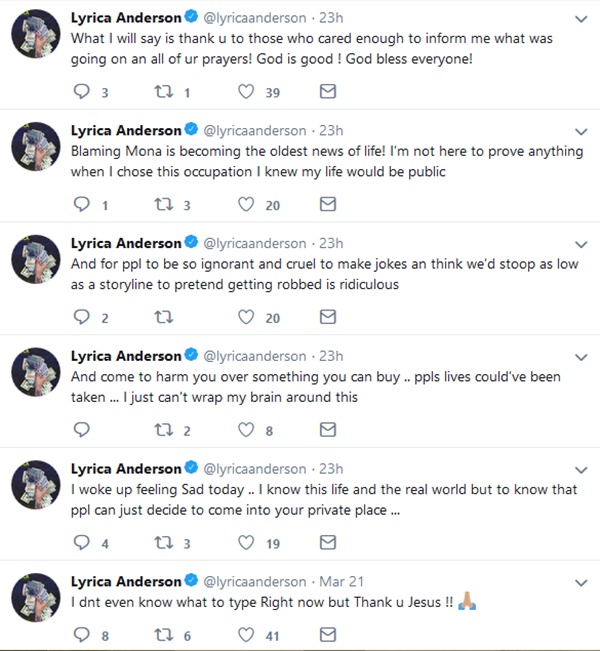
Task: Retweet the 'Blaming Mona' tweet
Action: [164, 204]
